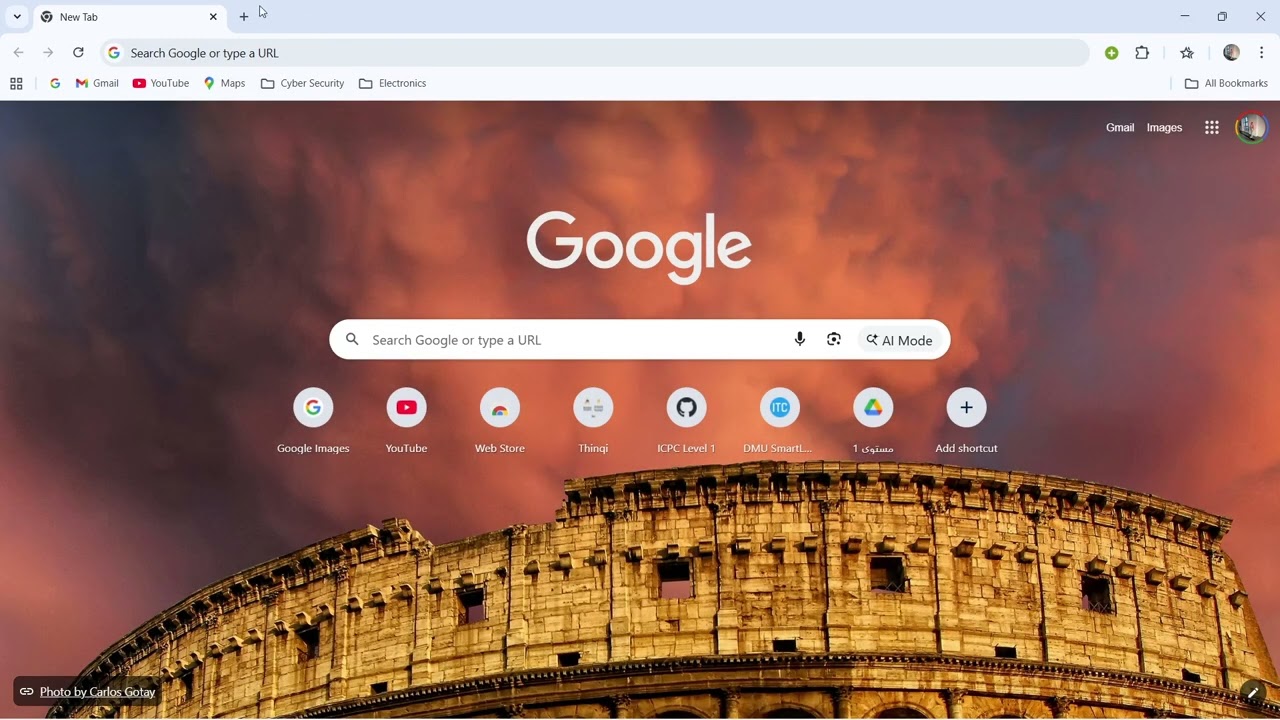
Task: Open the bookmark star toolbar icon
Action: point(1187,53)
